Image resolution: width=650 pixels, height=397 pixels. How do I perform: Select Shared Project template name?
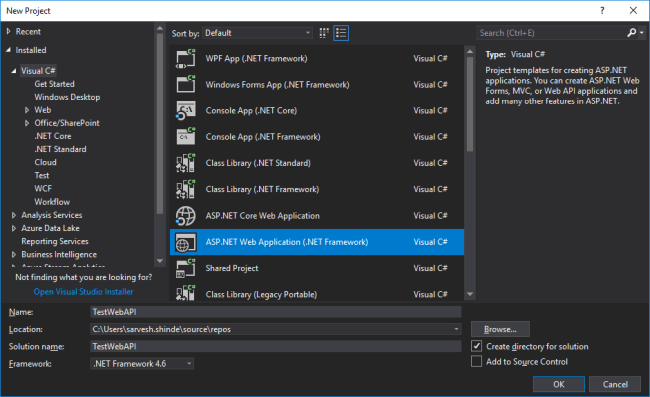pyautogui.click(x=232, y=268)
